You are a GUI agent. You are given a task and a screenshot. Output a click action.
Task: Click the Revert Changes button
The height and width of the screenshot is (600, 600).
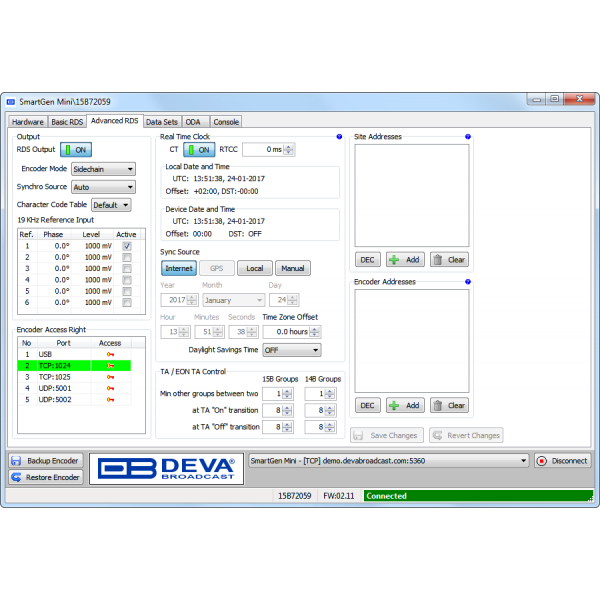[466, 435]
